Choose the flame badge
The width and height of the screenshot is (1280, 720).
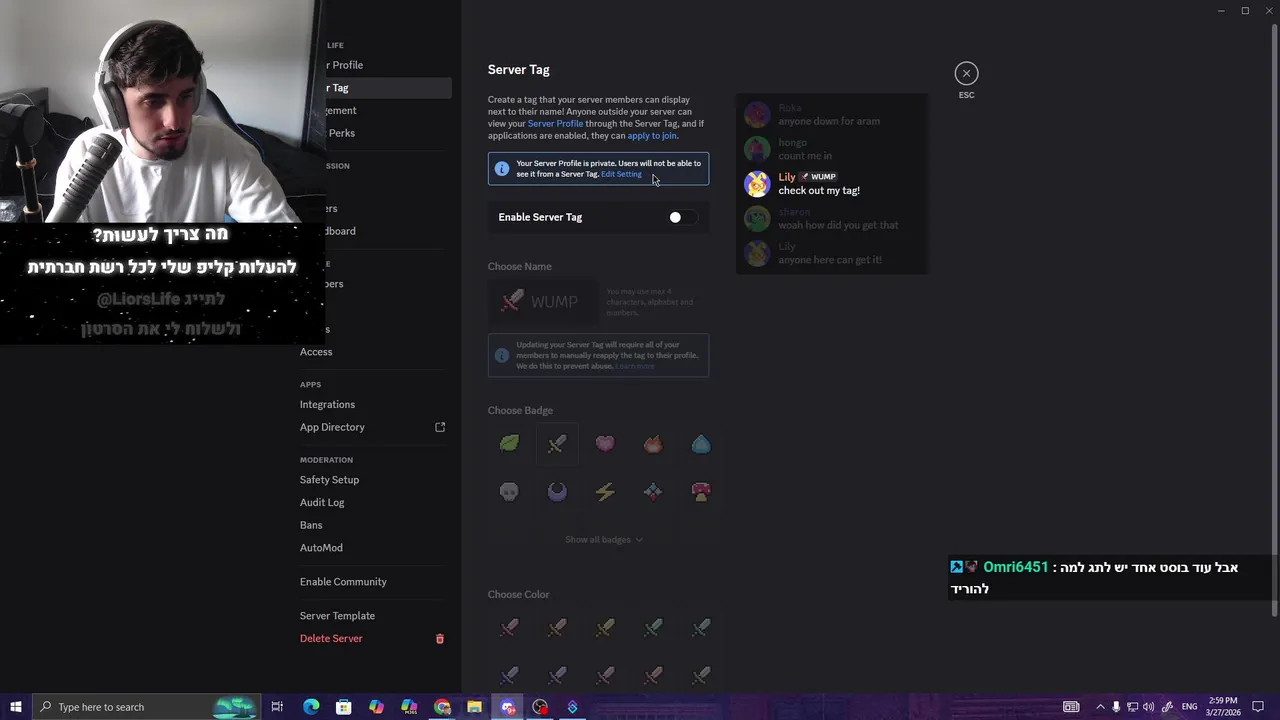pyautogui.click(x=653, y=443)
